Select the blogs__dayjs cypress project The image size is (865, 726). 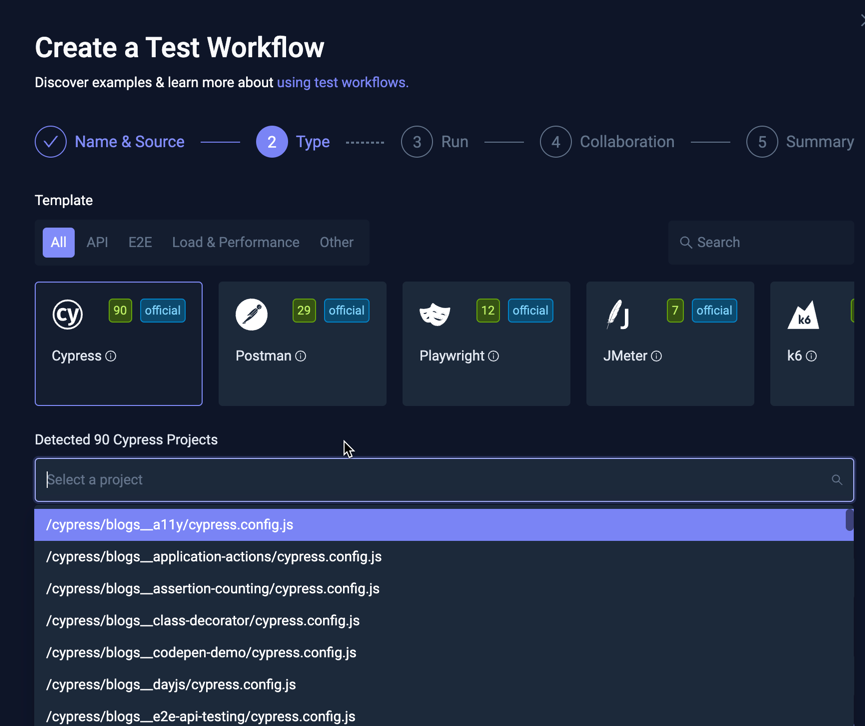tap(170, 684)
